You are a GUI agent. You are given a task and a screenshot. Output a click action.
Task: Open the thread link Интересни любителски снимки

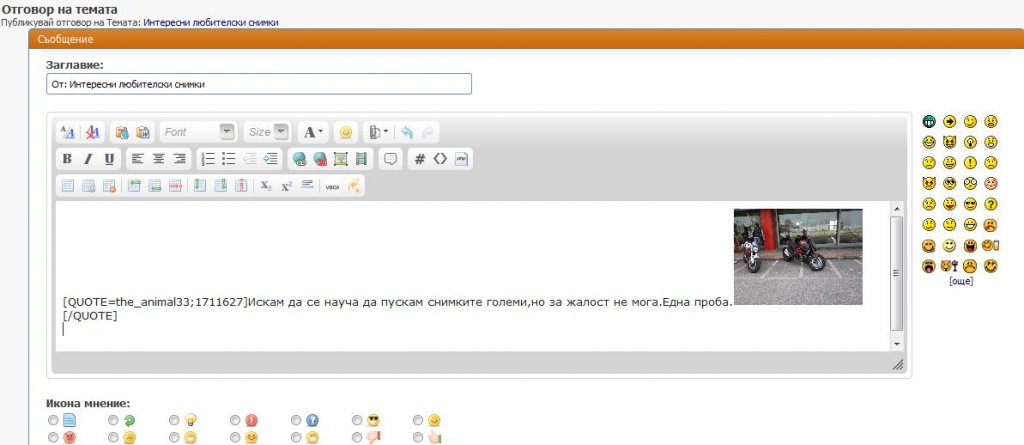[x=211, y=21]
